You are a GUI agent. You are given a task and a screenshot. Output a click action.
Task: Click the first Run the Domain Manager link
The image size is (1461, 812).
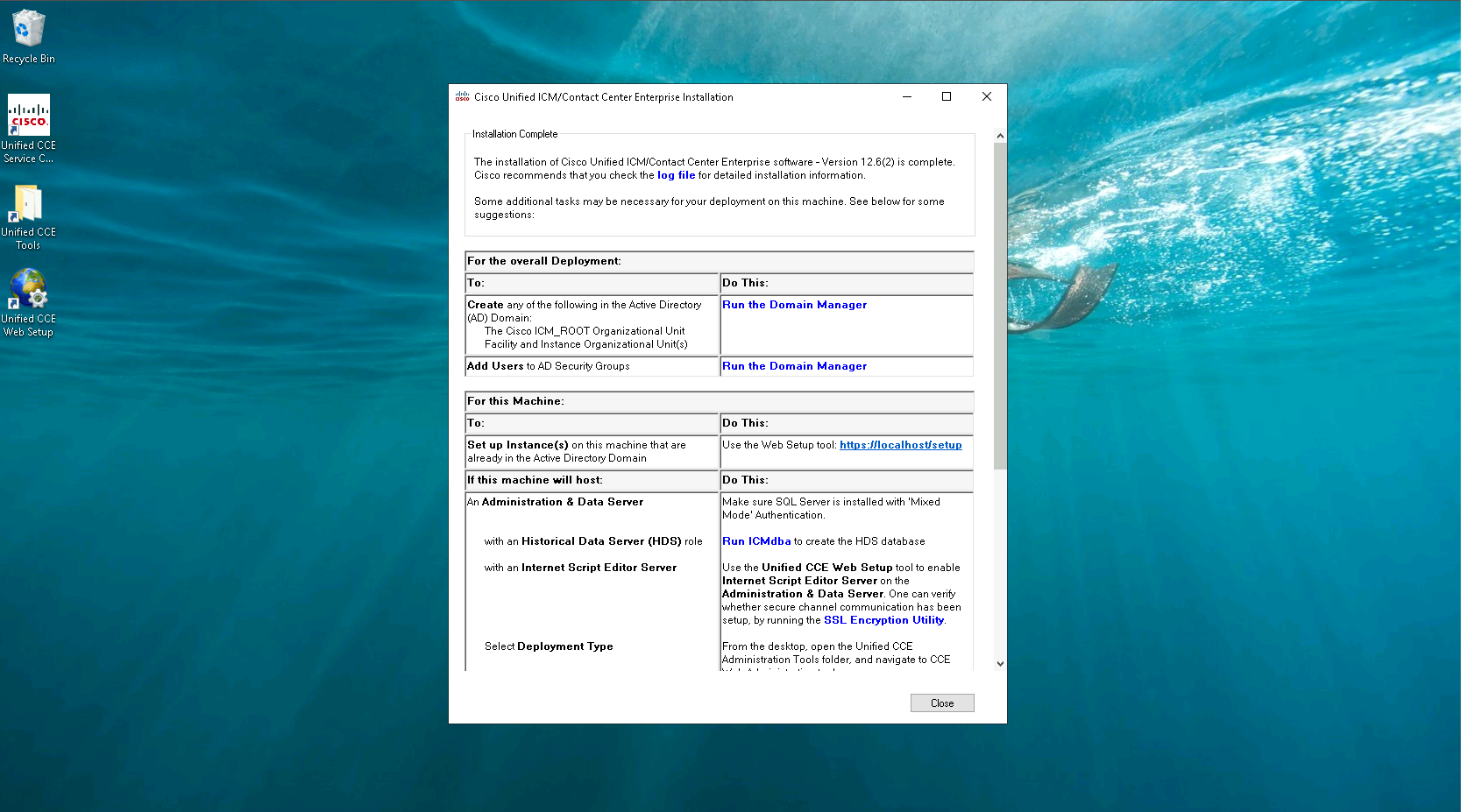click(794, 305)
